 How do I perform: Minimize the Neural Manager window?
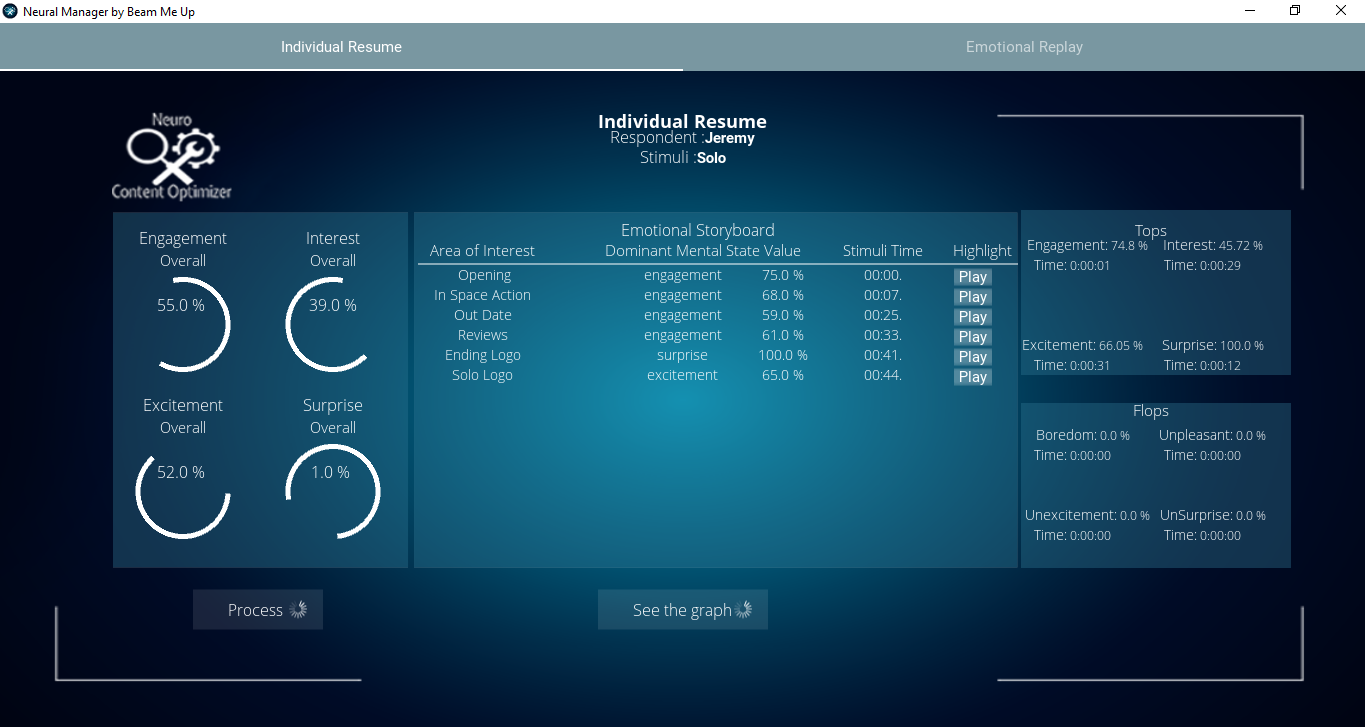pyautogui.click(x=1250, y=10)
